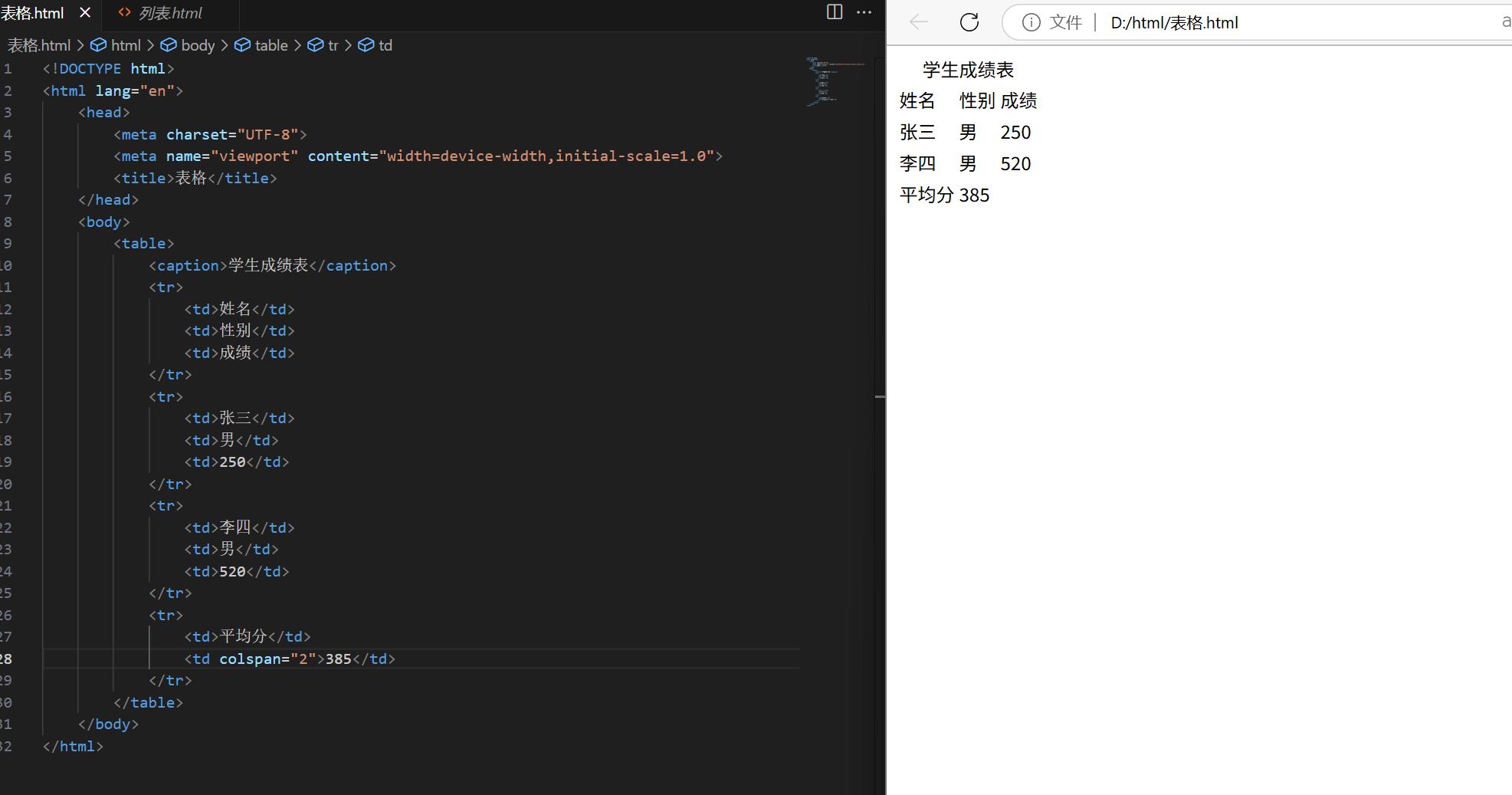The width and height of the screenshot is (1512, 795).
Task: Click the title tag text 表格
Action: pyautogui.click(x=192, y=178)
